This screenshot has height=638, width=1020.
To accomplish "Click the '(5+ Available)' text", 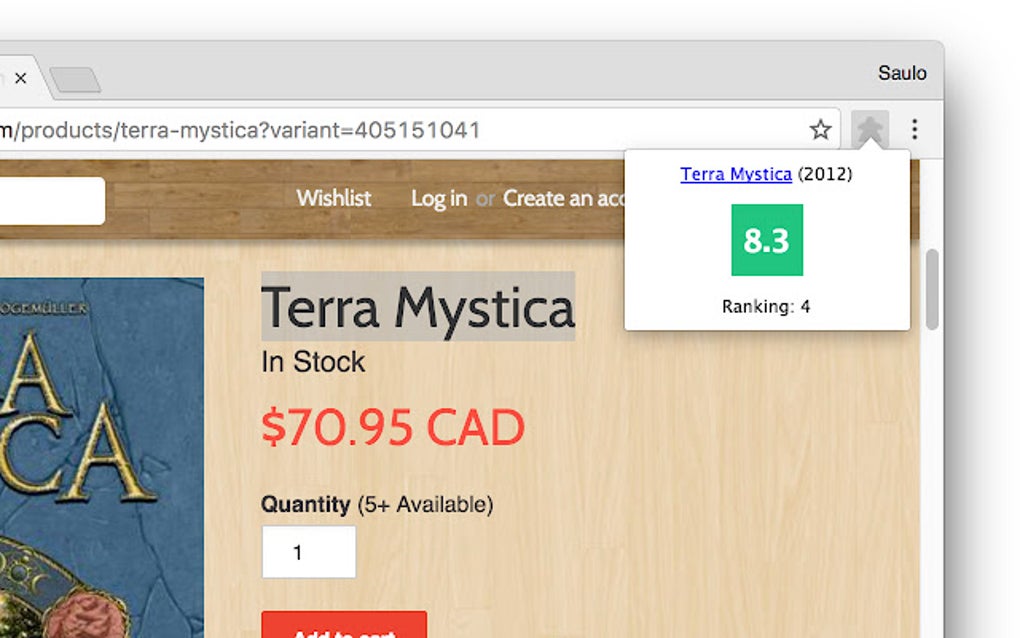I will (425, 504).
